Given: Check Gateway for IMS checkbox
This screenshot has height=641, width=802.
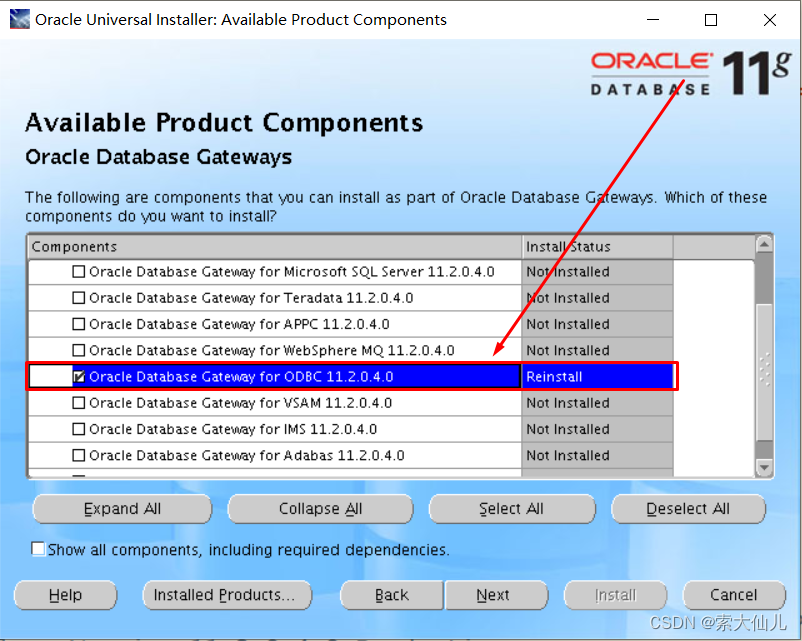Looking at the screenshot, I should coord(78,429).
